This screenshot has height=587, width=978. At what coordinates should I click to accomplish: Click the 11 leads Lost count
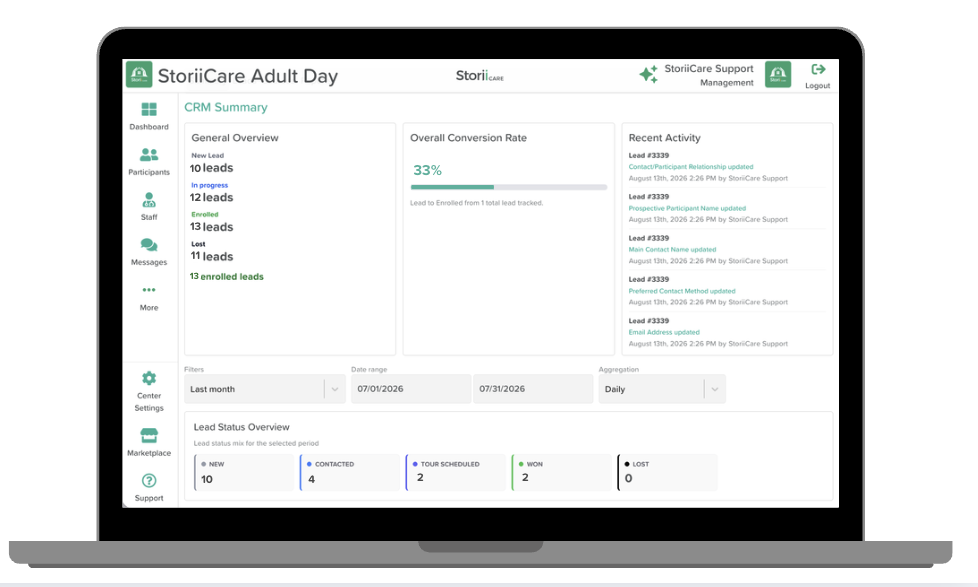(x=211, y=256)
